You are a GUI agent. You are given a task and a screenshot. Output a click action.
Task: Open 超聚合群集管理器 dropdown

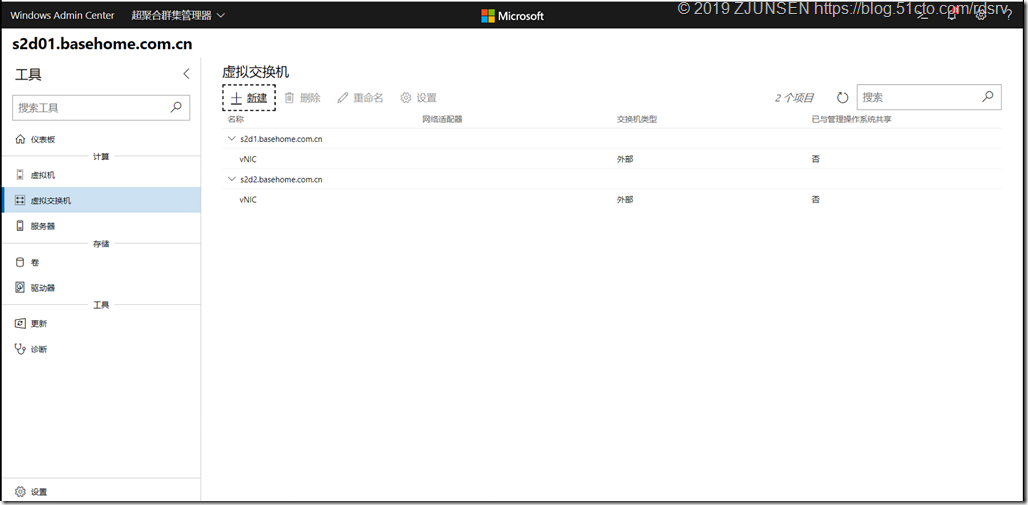[x=178, y=15]
